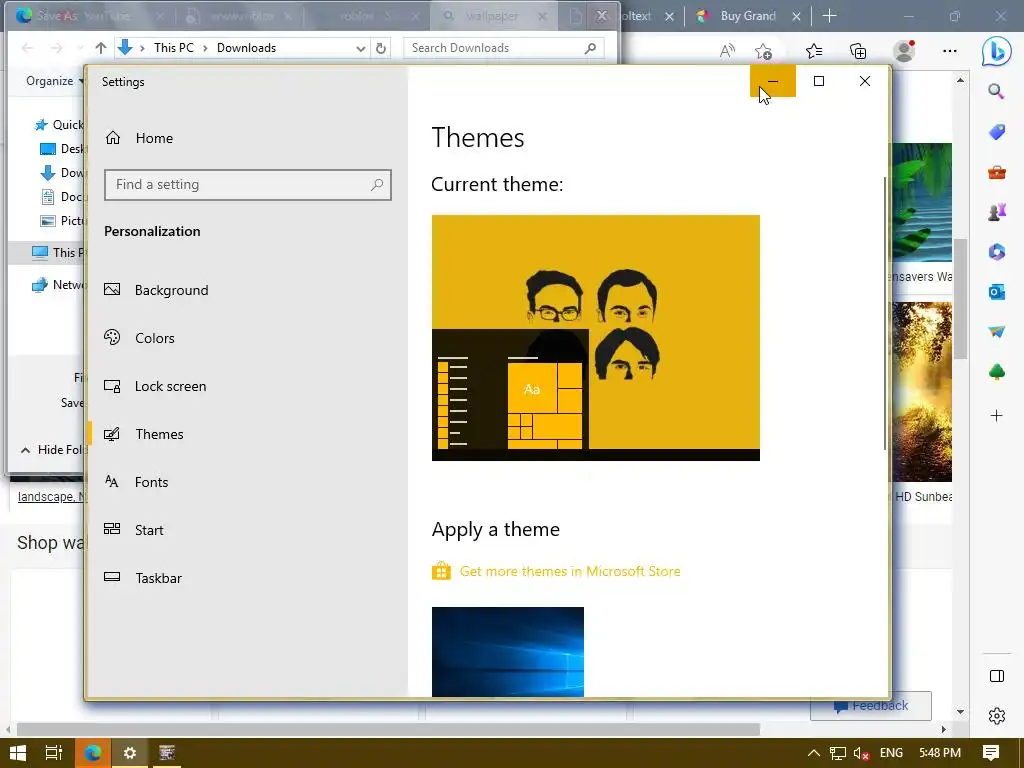Select This PC in Save As navigation tree
The width and height of the screenshot is (1024, 768).
click(58, 253)
